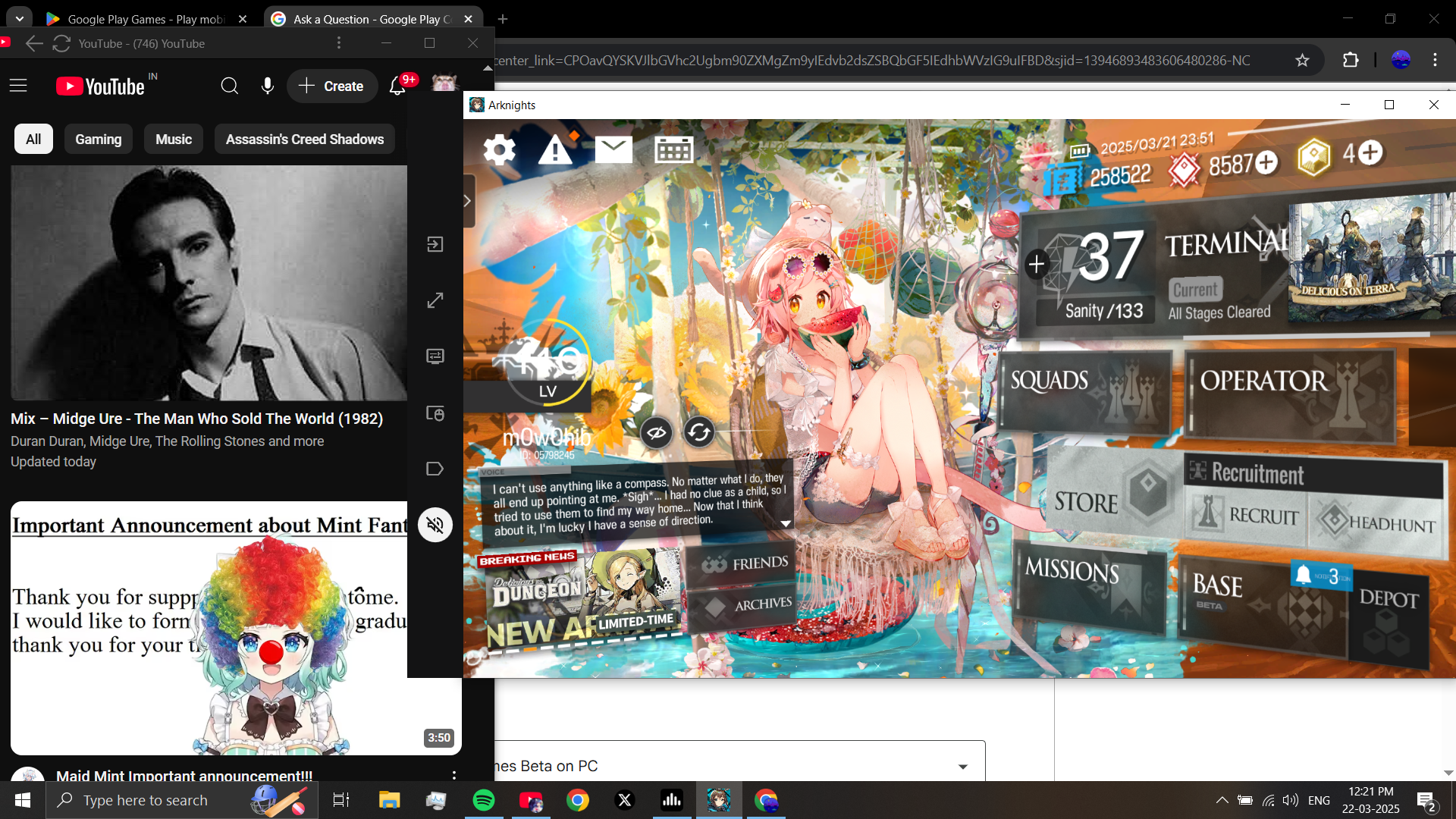Switch to Google Play Games tab
The width and height of the screenshot is (1456, 819).
tap(146, 19)
